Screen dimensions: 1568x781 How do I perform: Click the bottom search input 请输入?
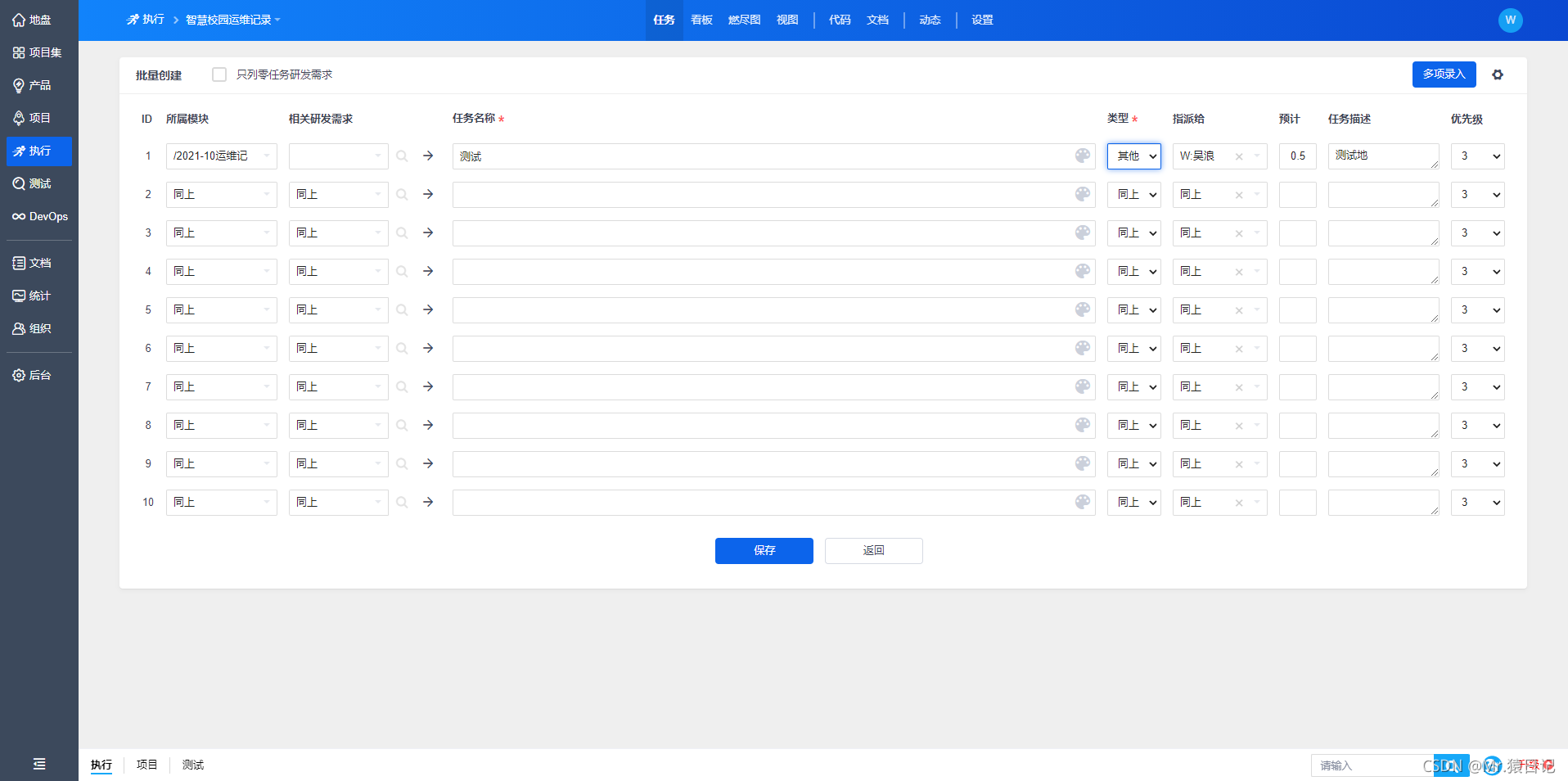[1372, 765]
